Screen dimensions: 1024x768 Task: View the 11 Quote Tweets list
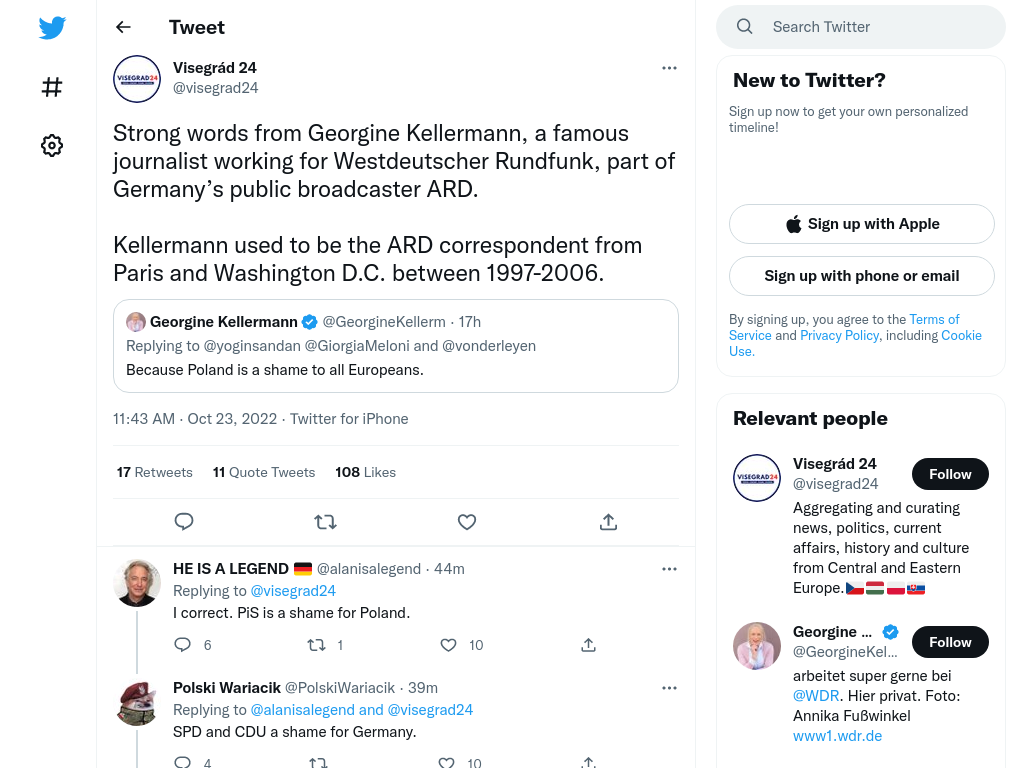pos(264,472)
